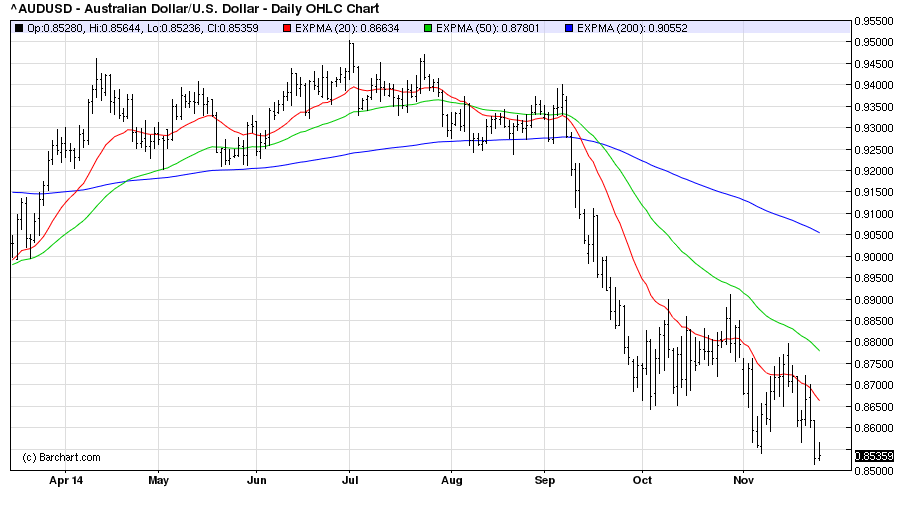The width and height of the screenshot is (900, 511).
Task: Click the 0.90000 price level on y-axis
Action: coord(876,257)
